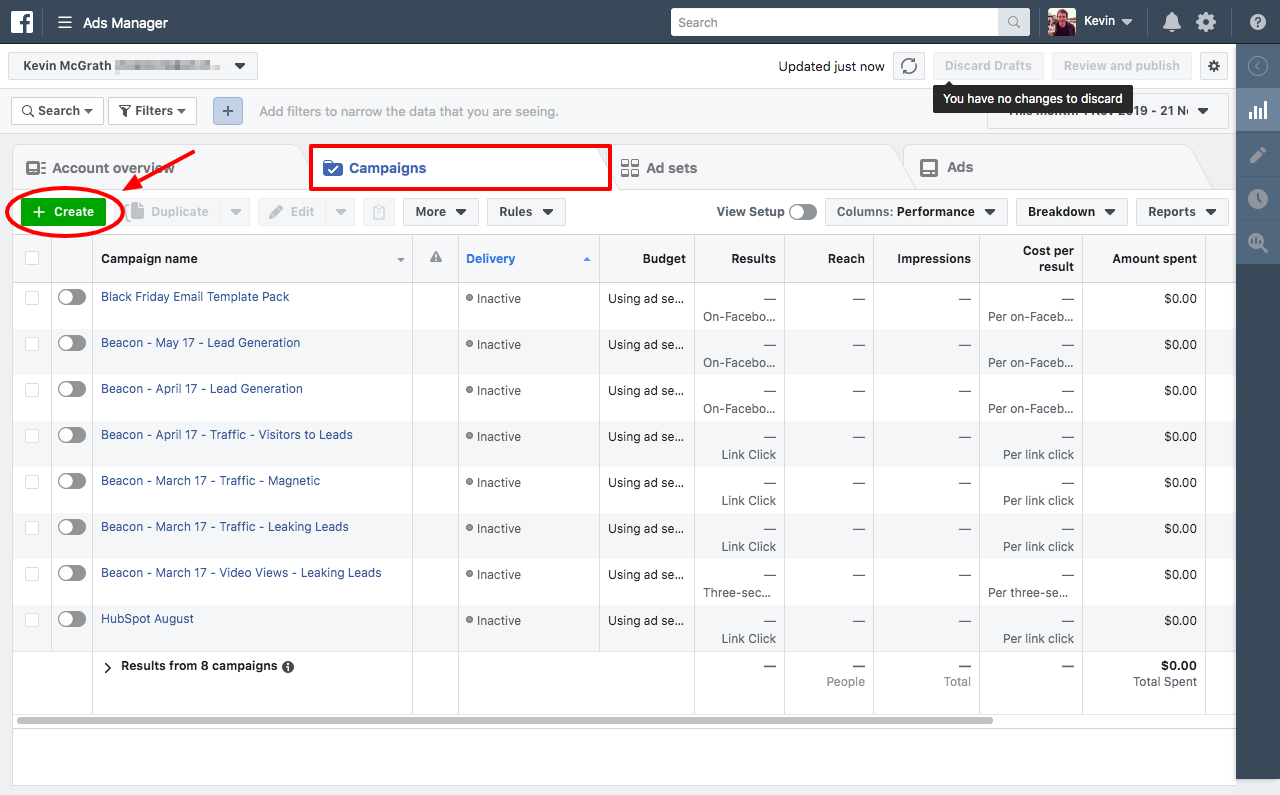This screenshot has width=1280, height=795.
Task: Click the green Create button
Action: click(63, 212)
